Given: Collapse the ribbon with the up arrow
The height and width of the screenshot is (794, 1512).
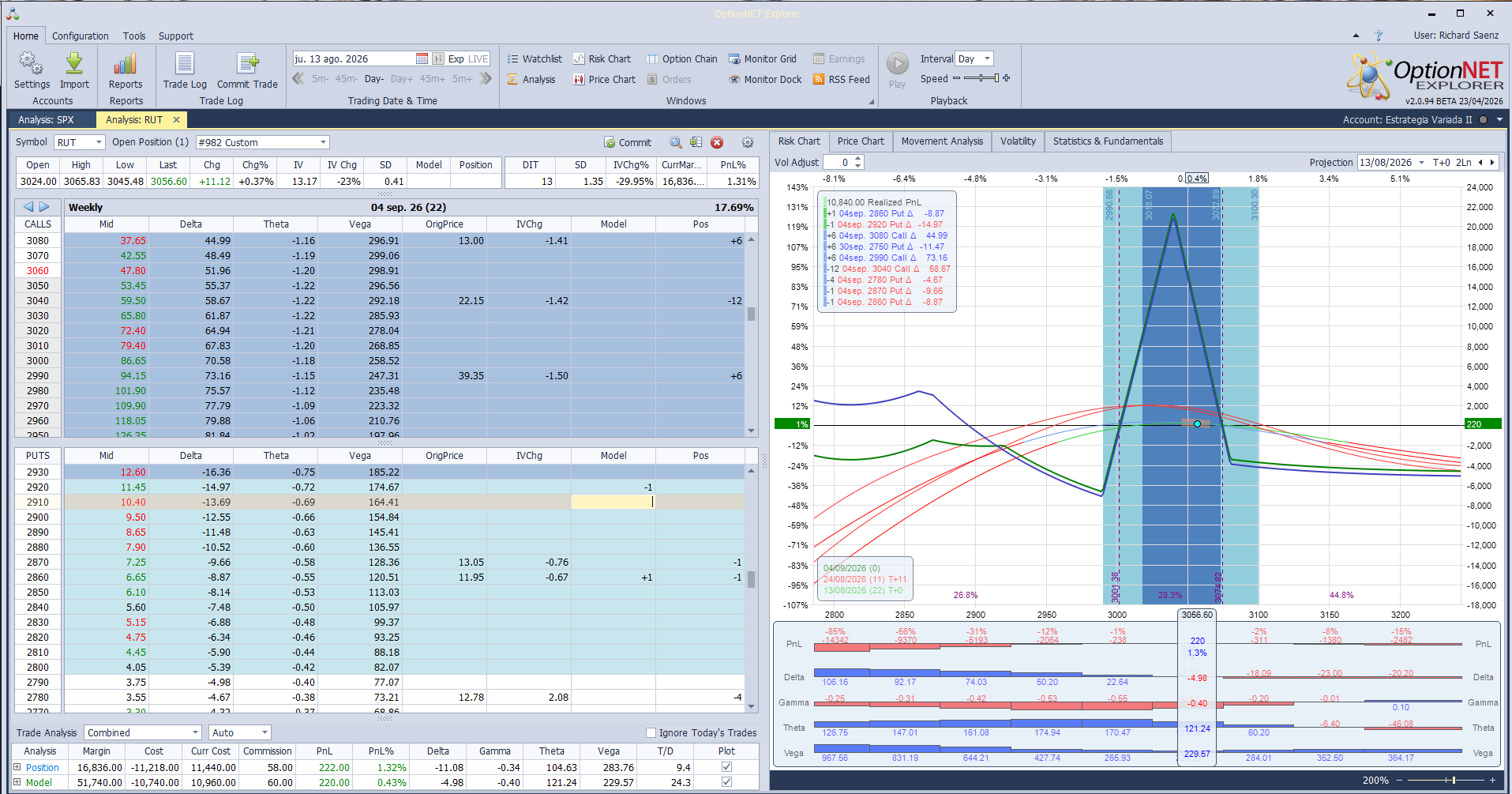Looking at the screenshot, I should click(1356, 36).
